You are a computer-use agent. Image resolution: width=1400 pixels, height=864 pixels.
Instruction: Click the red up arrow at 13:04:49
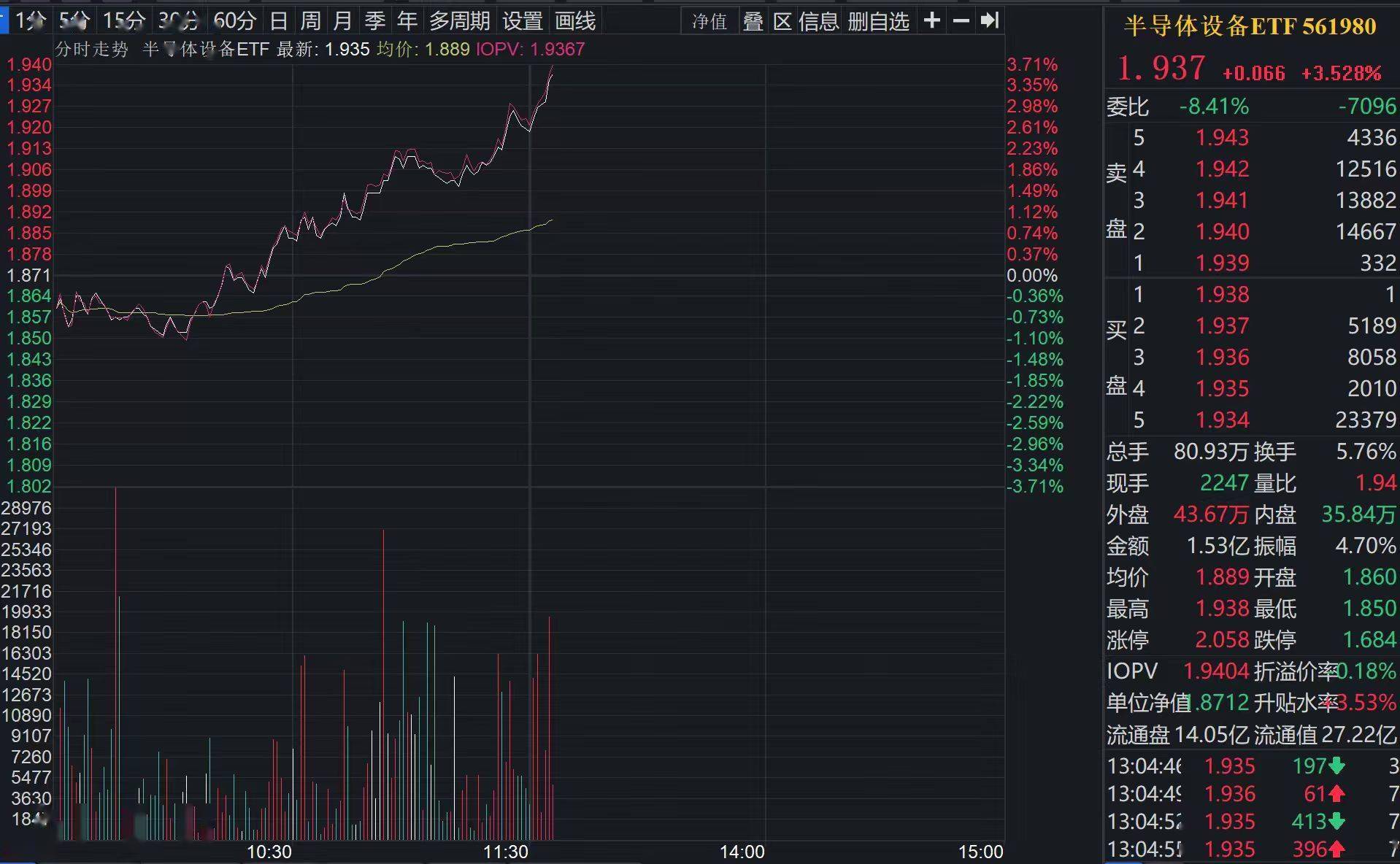tap(1336, 793)
